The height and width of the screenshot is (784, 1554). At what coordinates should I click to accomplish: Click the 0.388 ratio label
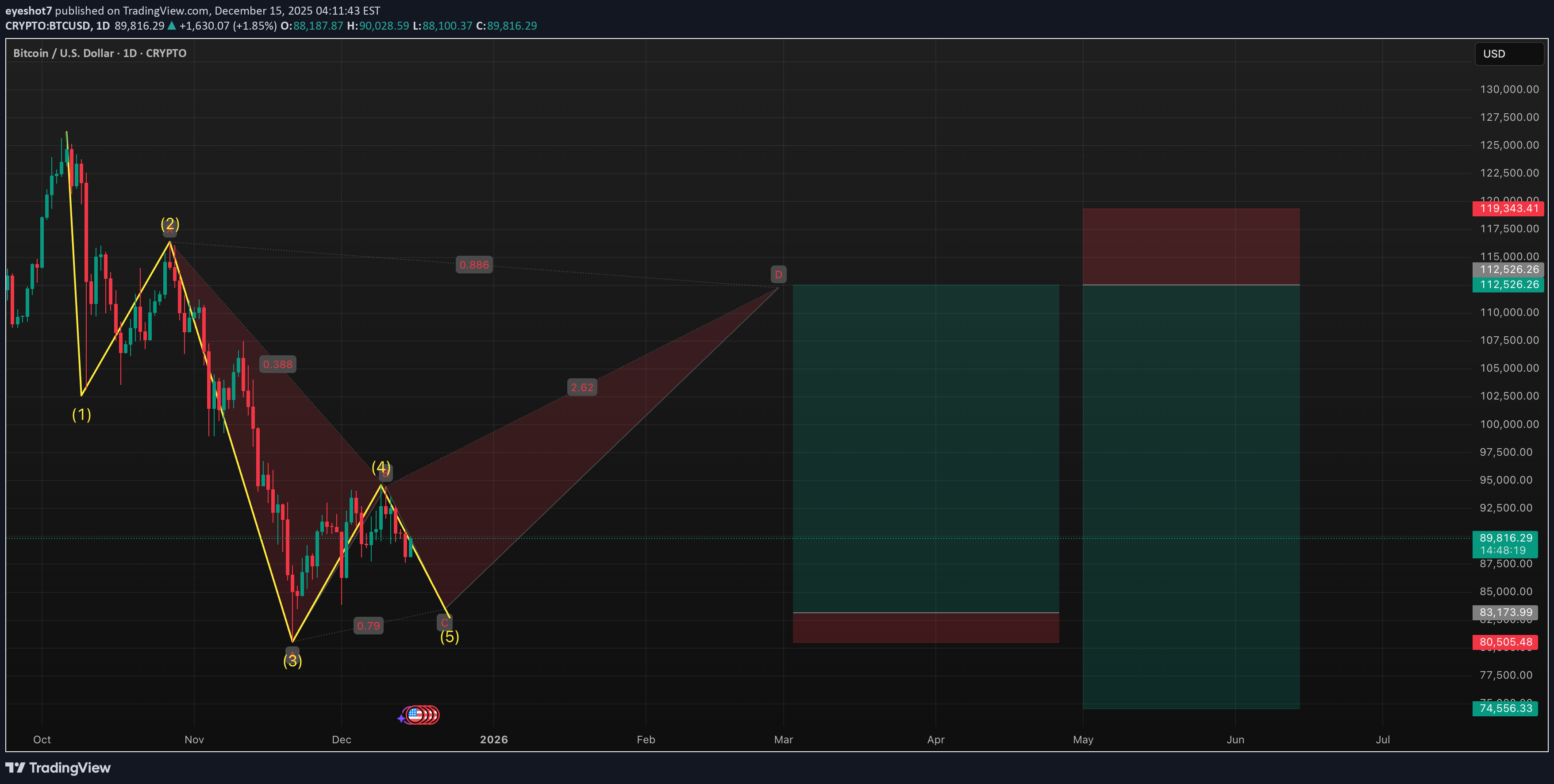(x=277, y=364)
